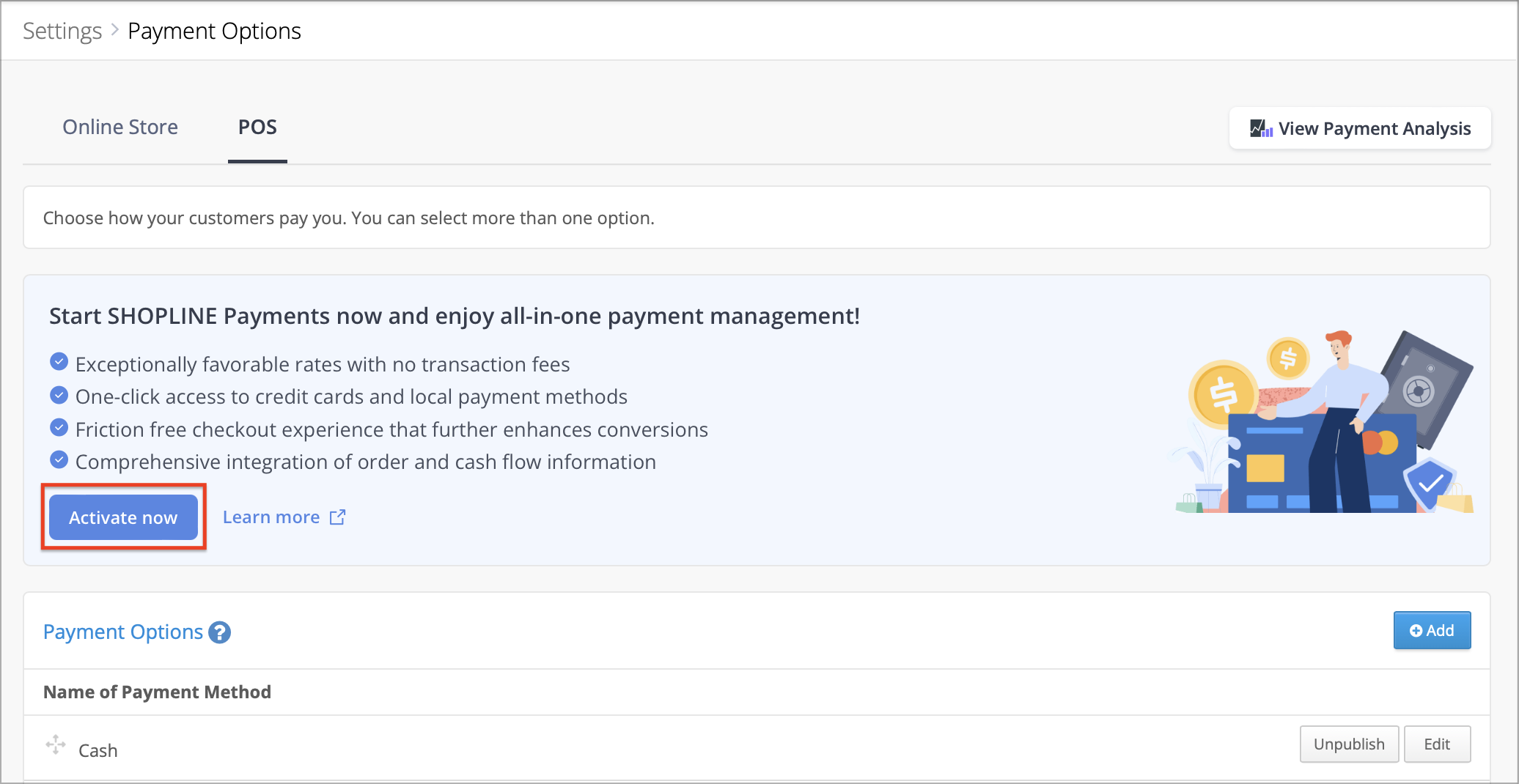Edit the Cash payment method
This screenshot has width=1519, height=784.
click(x=1437, y=744)
